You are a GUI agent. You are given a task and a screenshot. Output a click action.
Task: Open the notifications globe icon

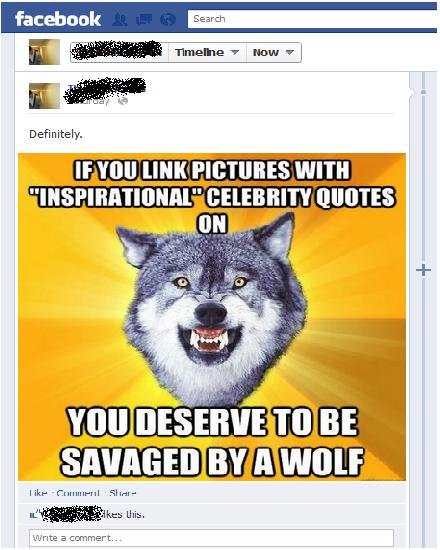click(168, 20)
